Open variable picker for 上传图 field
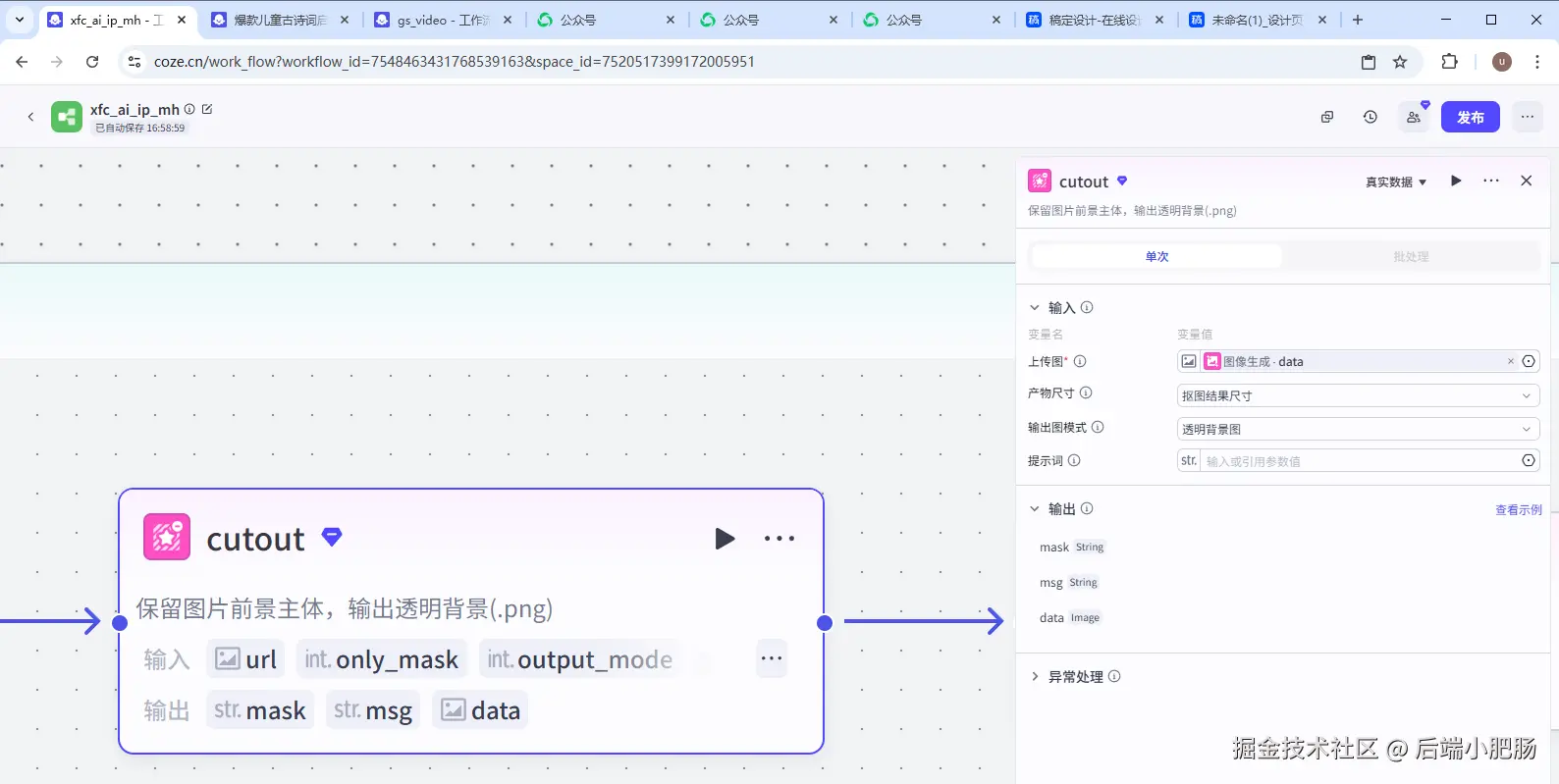The height and width of the screenshot is (784, 1559). pos(1529,361)
